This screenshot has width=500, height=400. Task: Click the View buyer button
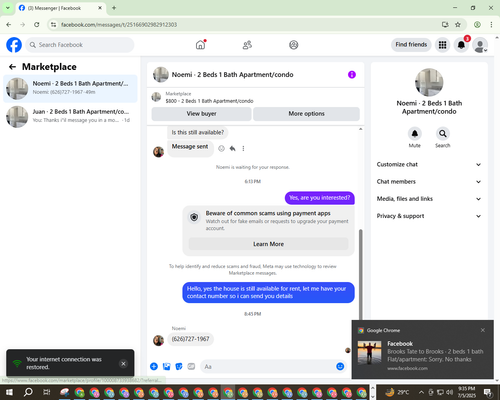point(201,114)
